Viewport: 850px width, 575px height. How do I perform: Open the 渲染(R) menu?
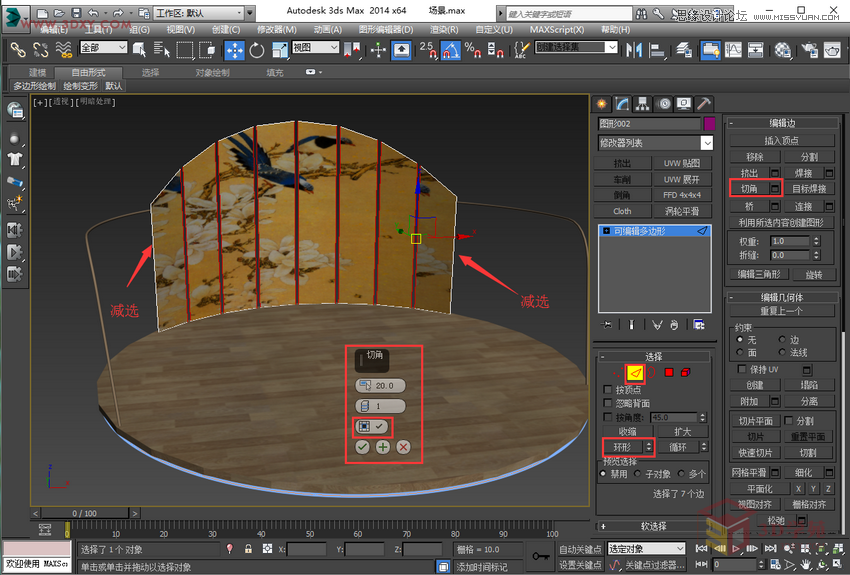pos(443,30)
